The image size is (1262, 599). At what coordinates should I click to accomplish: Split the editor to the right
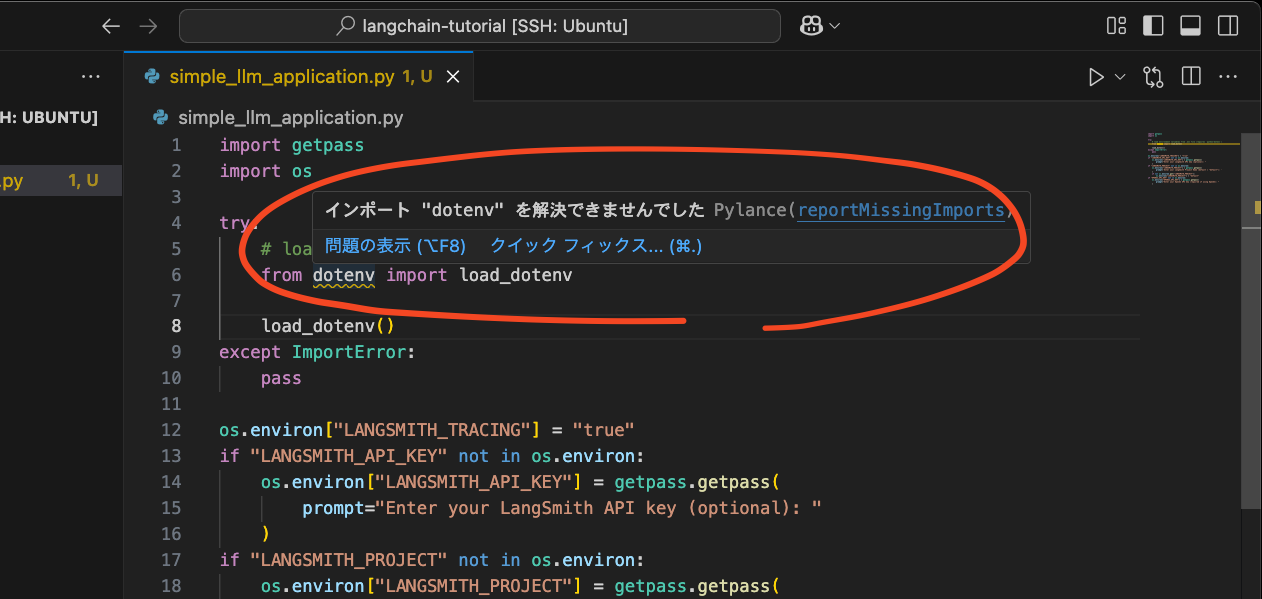point(1190,77)
